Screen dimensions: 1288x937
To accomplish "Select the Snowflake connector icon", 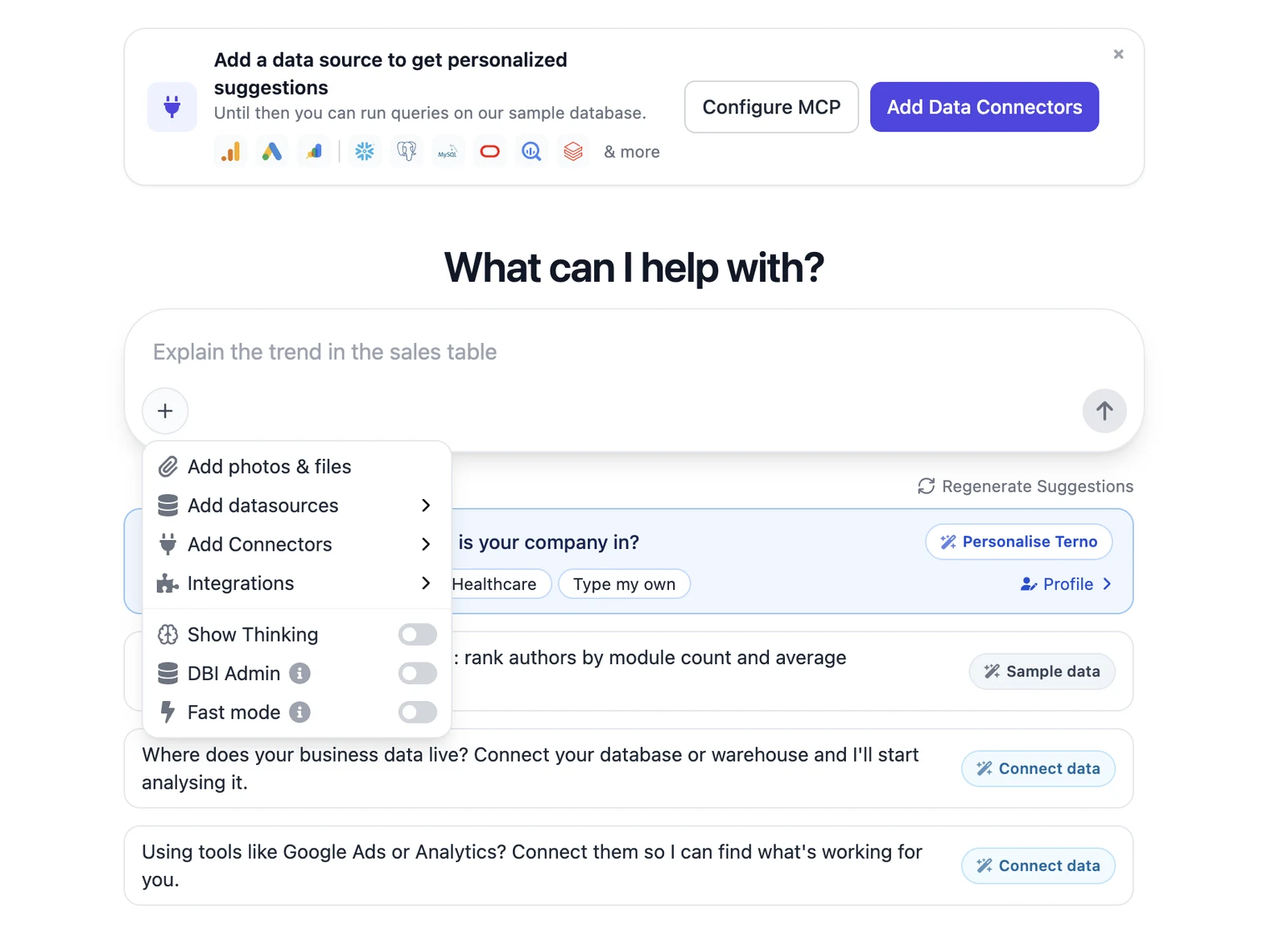I will (365, 151).
